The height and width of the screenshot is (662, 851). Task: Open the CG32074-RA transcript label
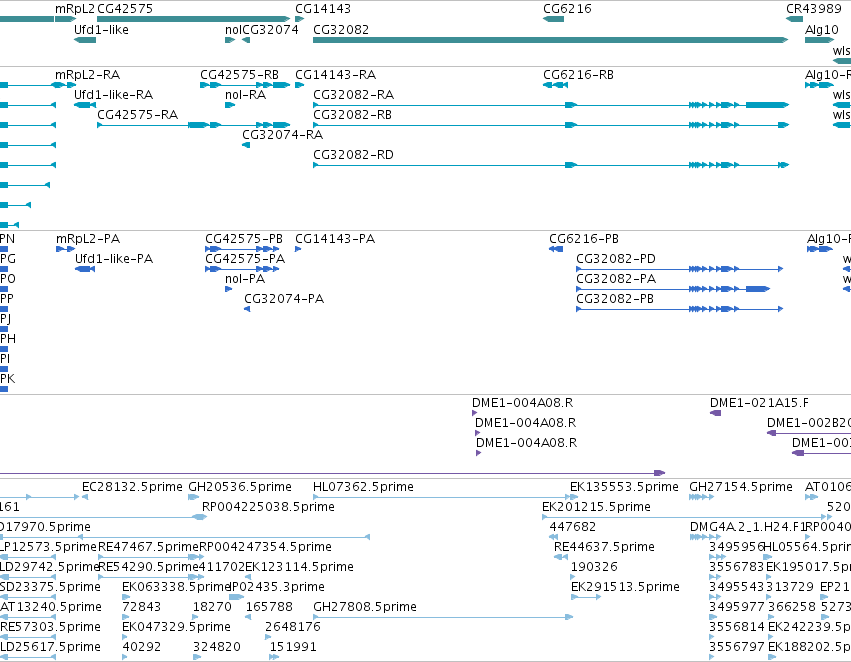[x=282, y=135]
